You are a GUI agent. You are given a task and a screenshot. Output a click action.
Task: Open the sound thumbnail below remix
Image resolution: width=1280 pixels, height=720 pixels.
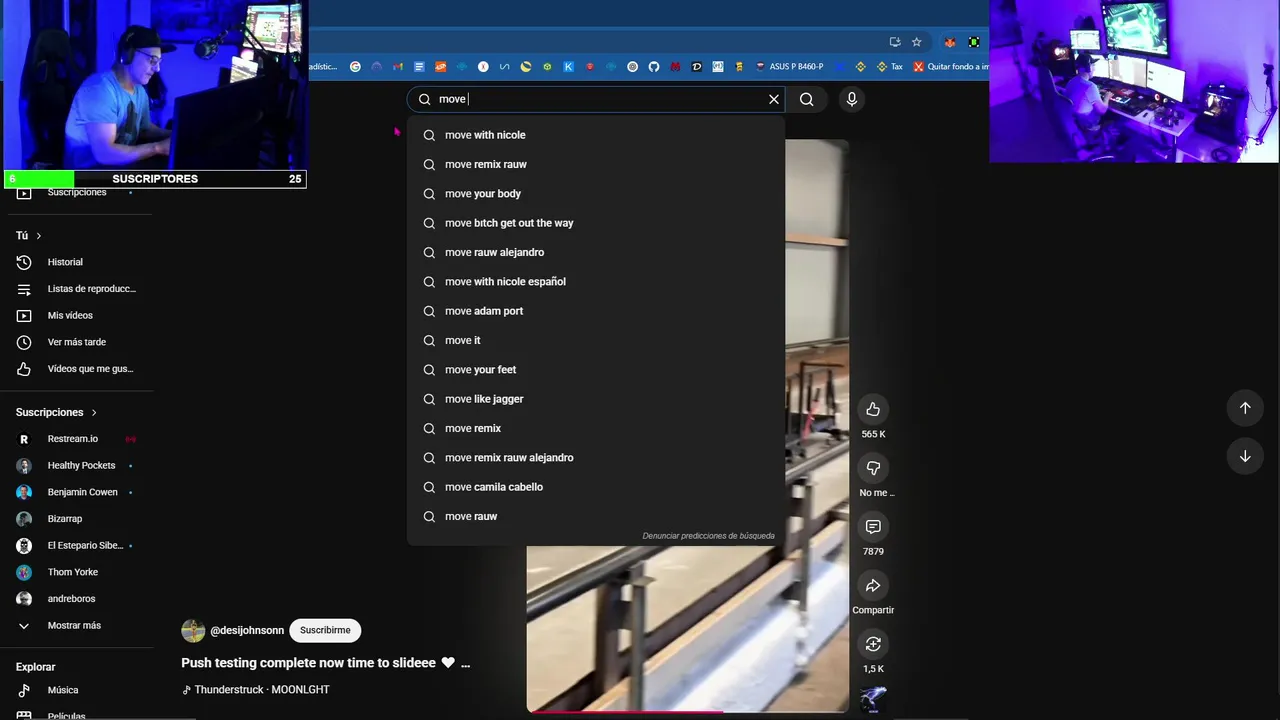[x=873, y=700]
